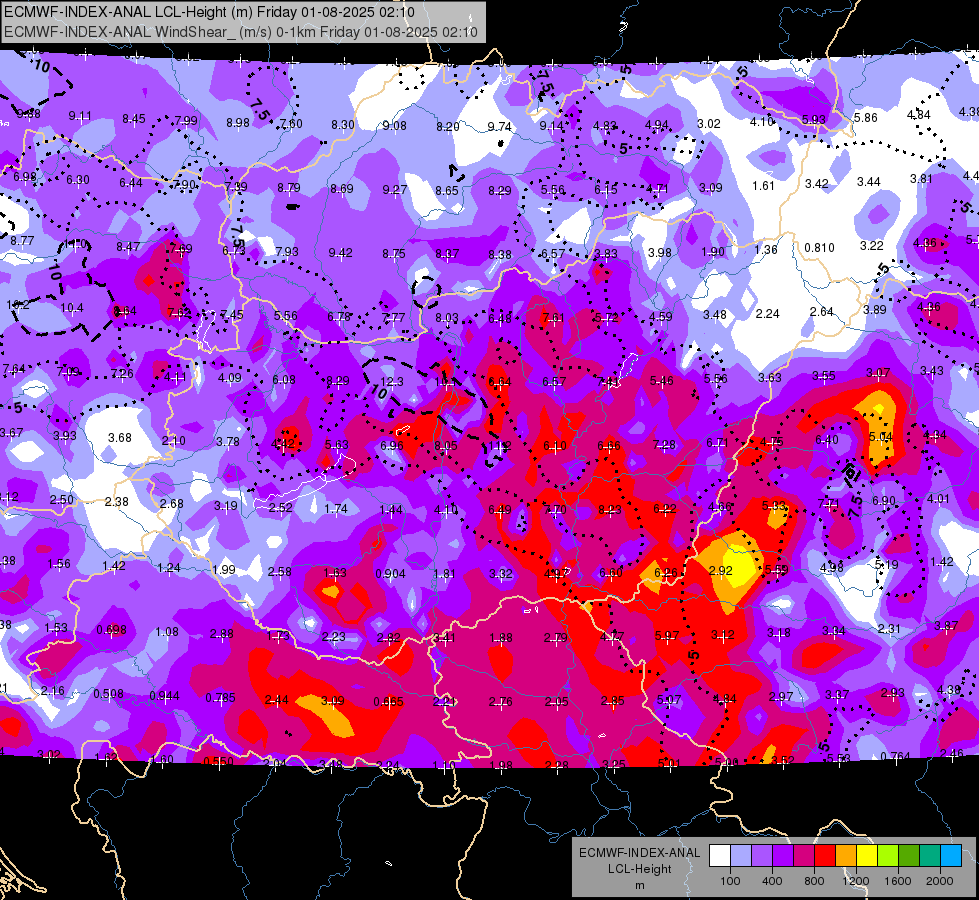Click the wind shear value 1.74
The height and width of the screenshot is (900, 979).
coord(336,508)
